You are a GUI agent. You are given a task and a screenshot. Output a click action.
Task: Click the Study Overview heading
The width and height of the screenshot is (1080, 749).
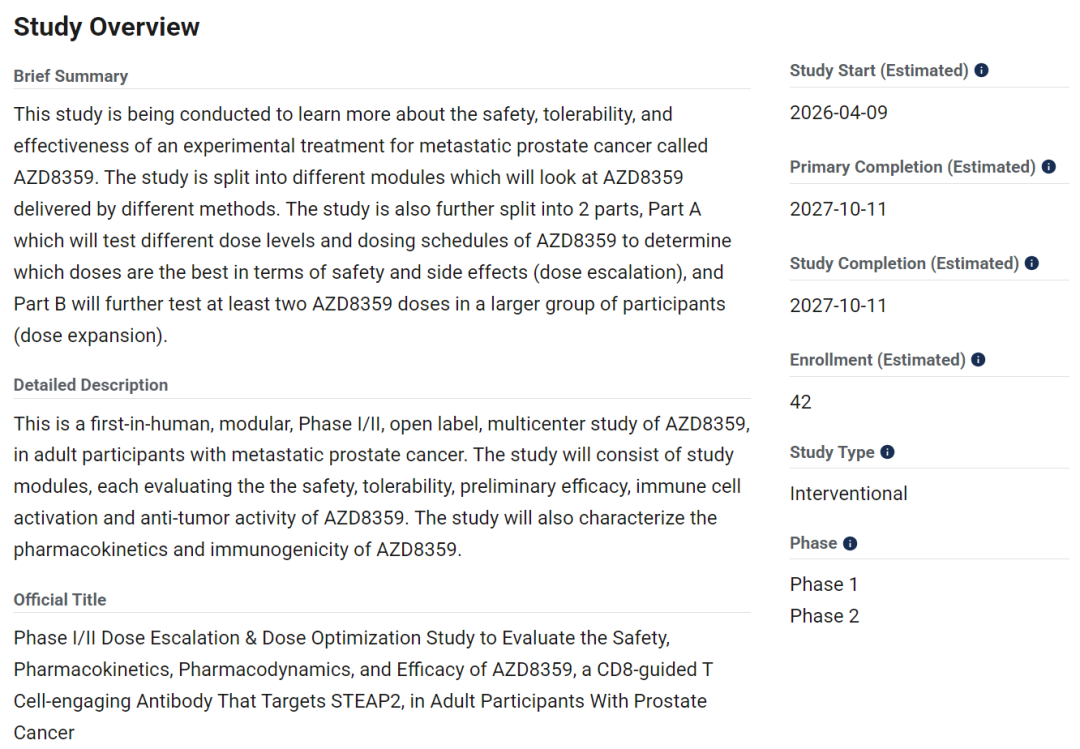click(107, 27)
